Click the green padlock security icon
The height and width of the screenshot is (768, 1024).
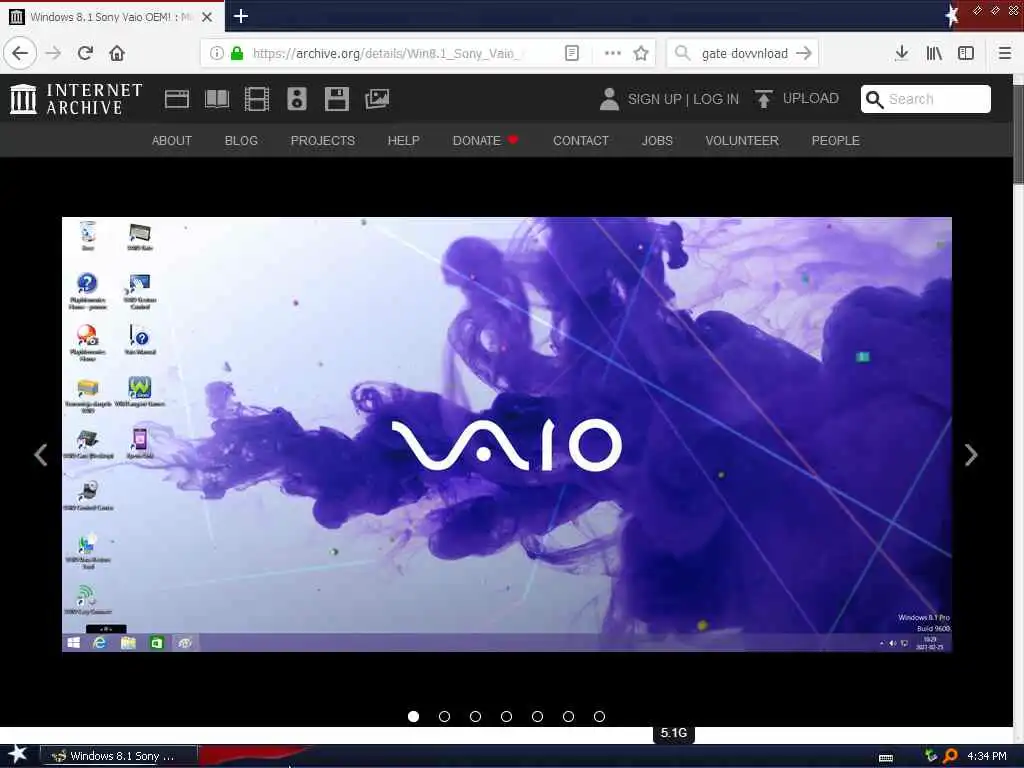pyautogui.click(x=238, y=53)
